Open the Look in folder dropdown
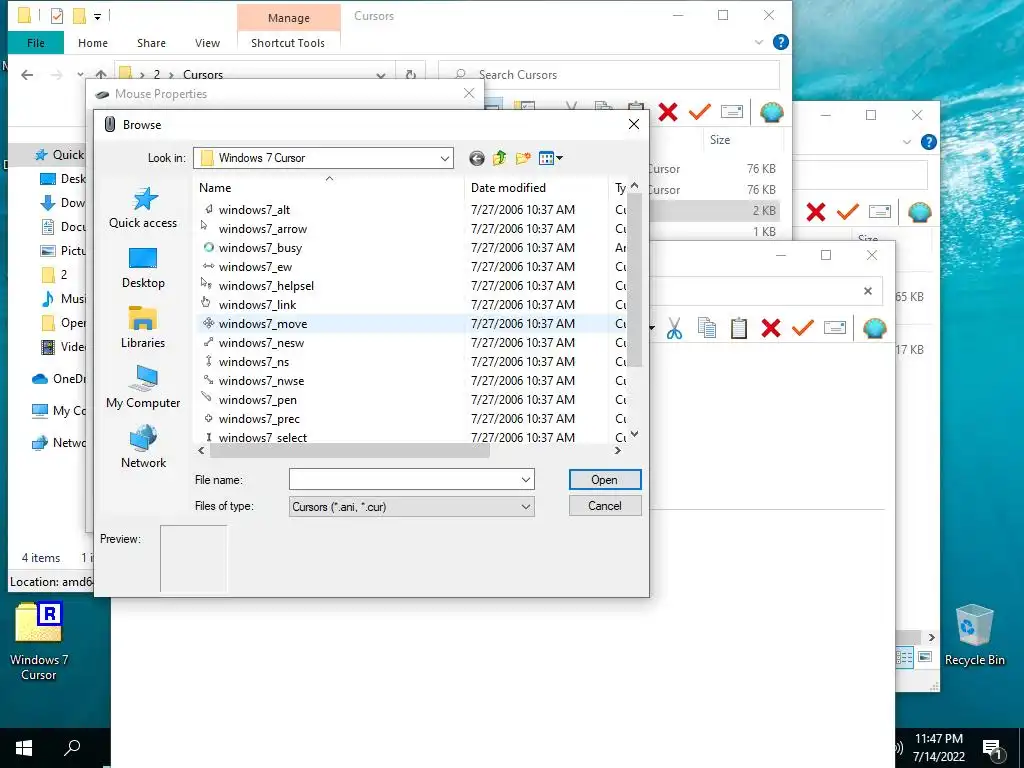 click(324, 158)
